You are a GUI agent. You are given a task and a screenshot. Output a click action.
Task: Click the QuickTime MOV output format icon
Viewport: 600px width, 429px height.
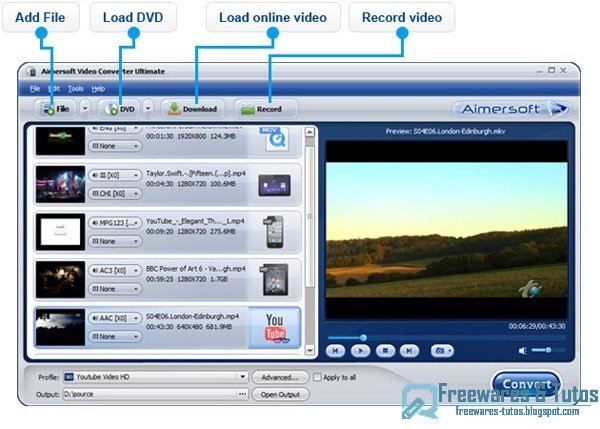tap(274, 139)
